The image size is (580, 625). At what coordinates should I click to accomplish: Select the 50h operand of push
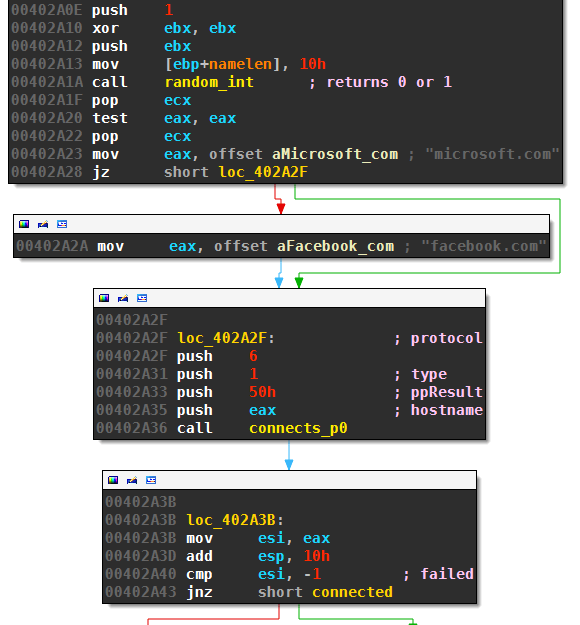[x=263, y=392]
